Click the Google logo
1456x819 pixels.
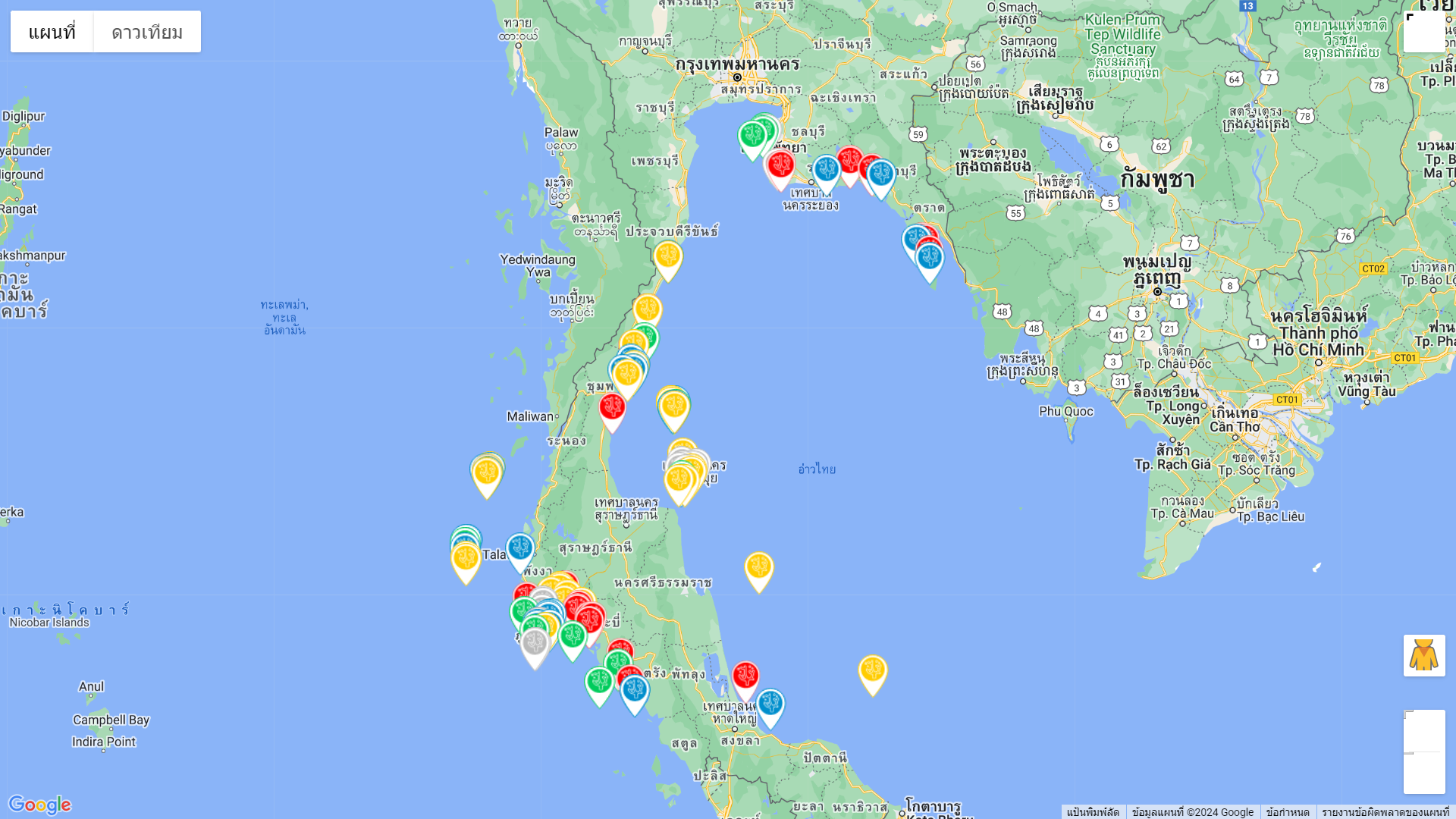39,805
